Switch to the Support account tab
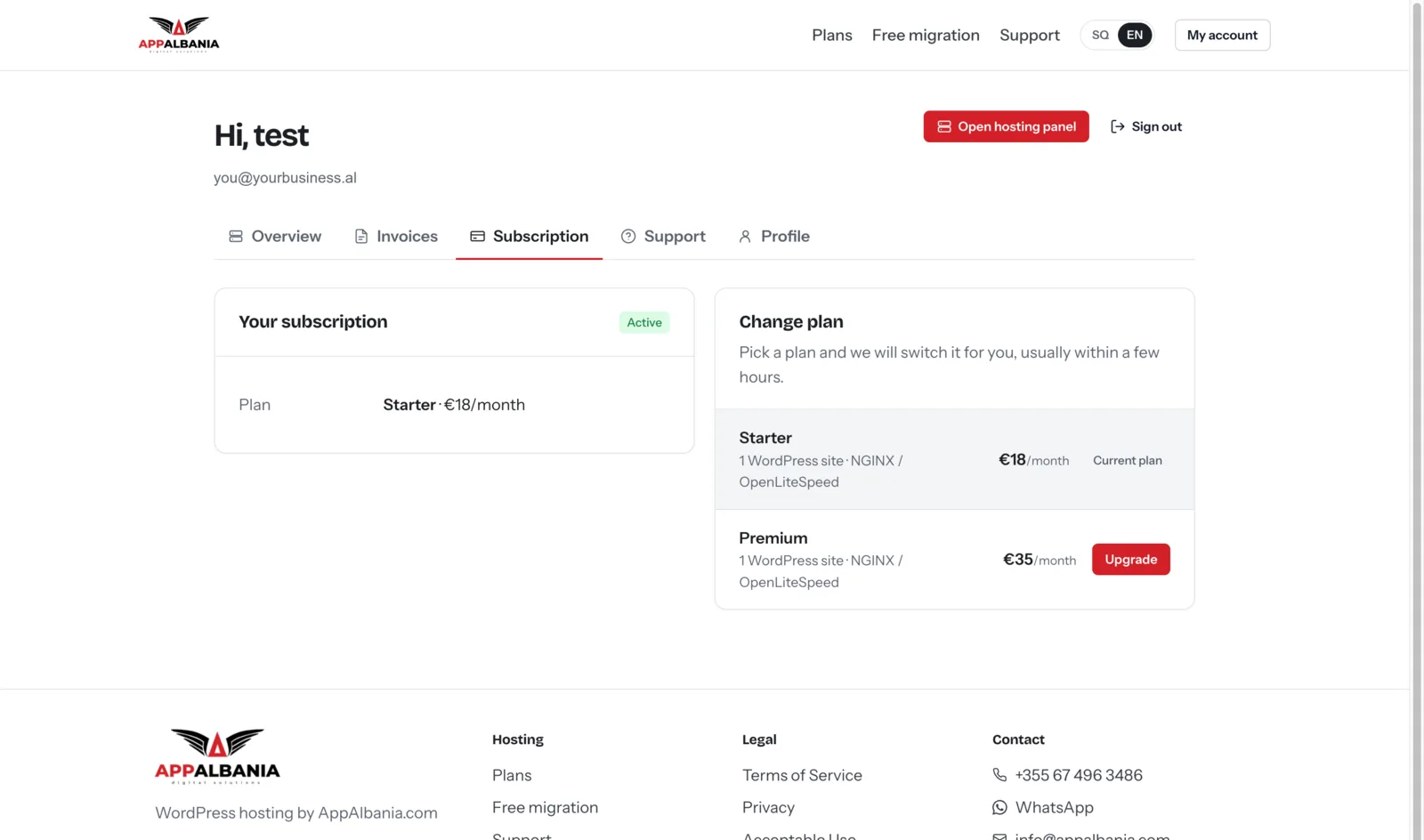 pos(663,237)
